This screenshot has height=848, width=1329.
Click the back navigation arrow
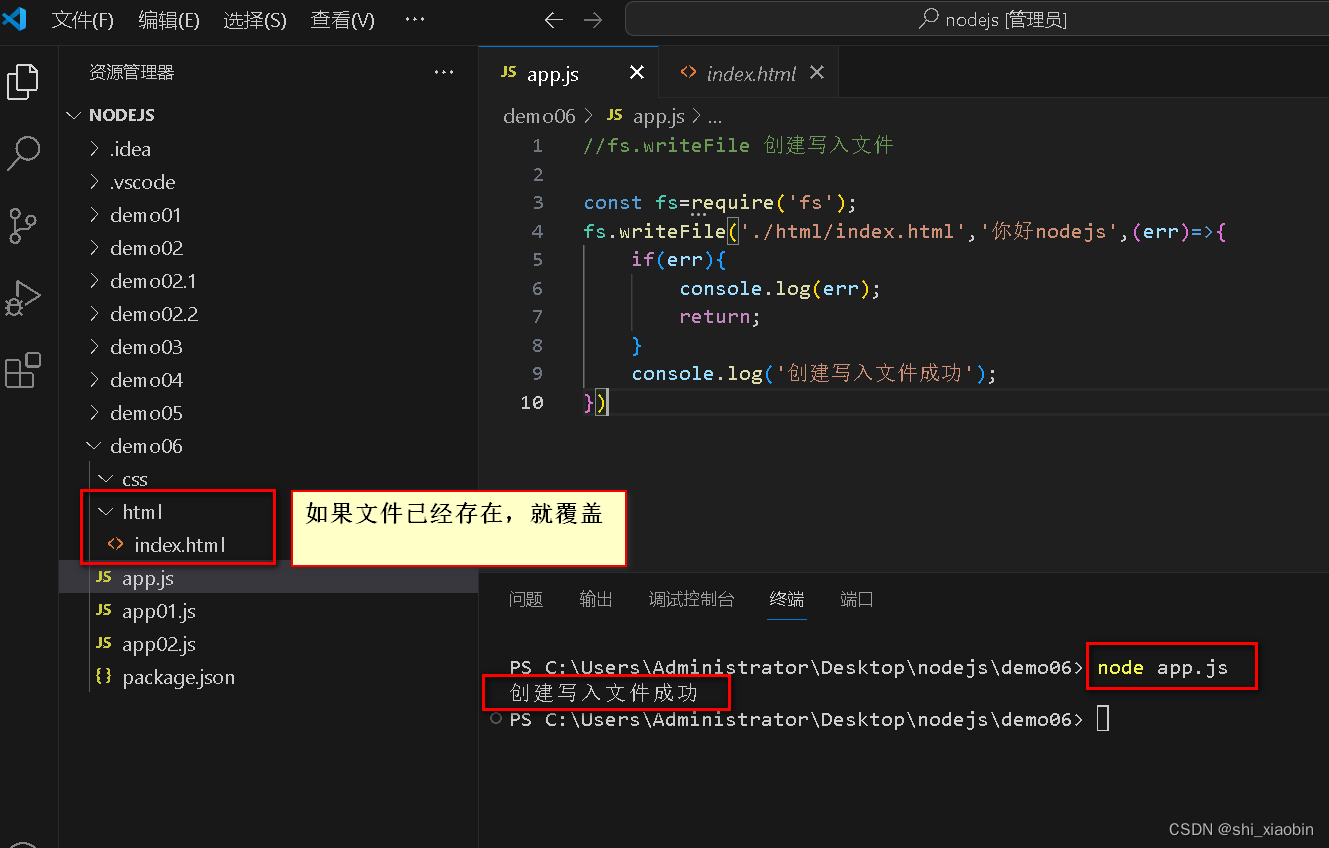553,19
